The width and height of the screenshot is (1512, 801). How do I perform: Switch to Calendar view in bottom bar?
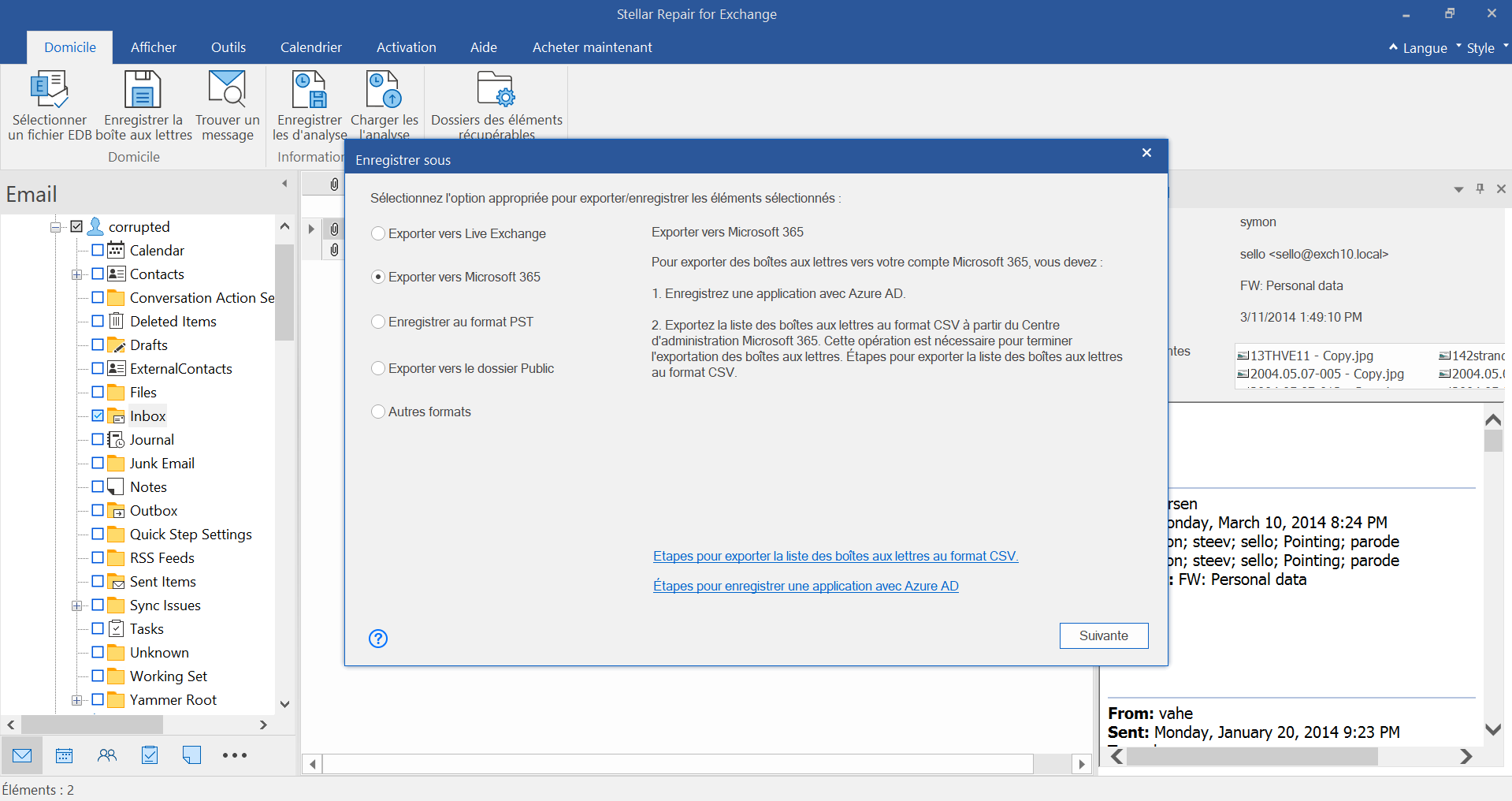pyautogui.click(x=65, y=755)
